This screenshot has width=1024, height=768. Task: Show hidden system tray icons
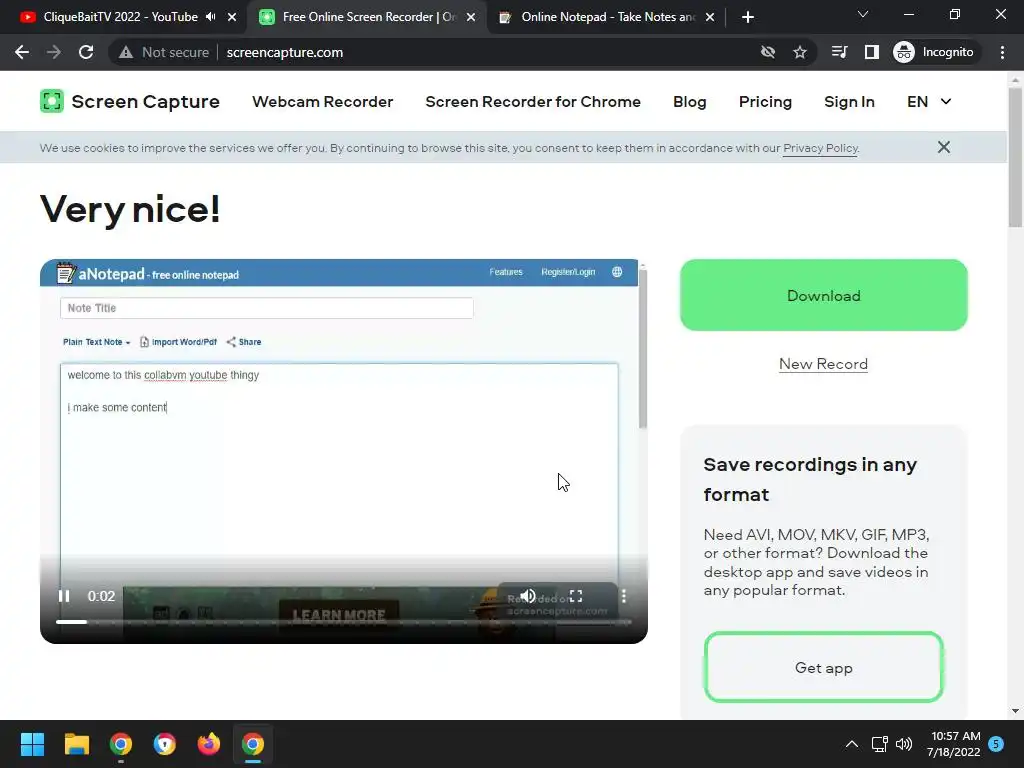(852, 744)
